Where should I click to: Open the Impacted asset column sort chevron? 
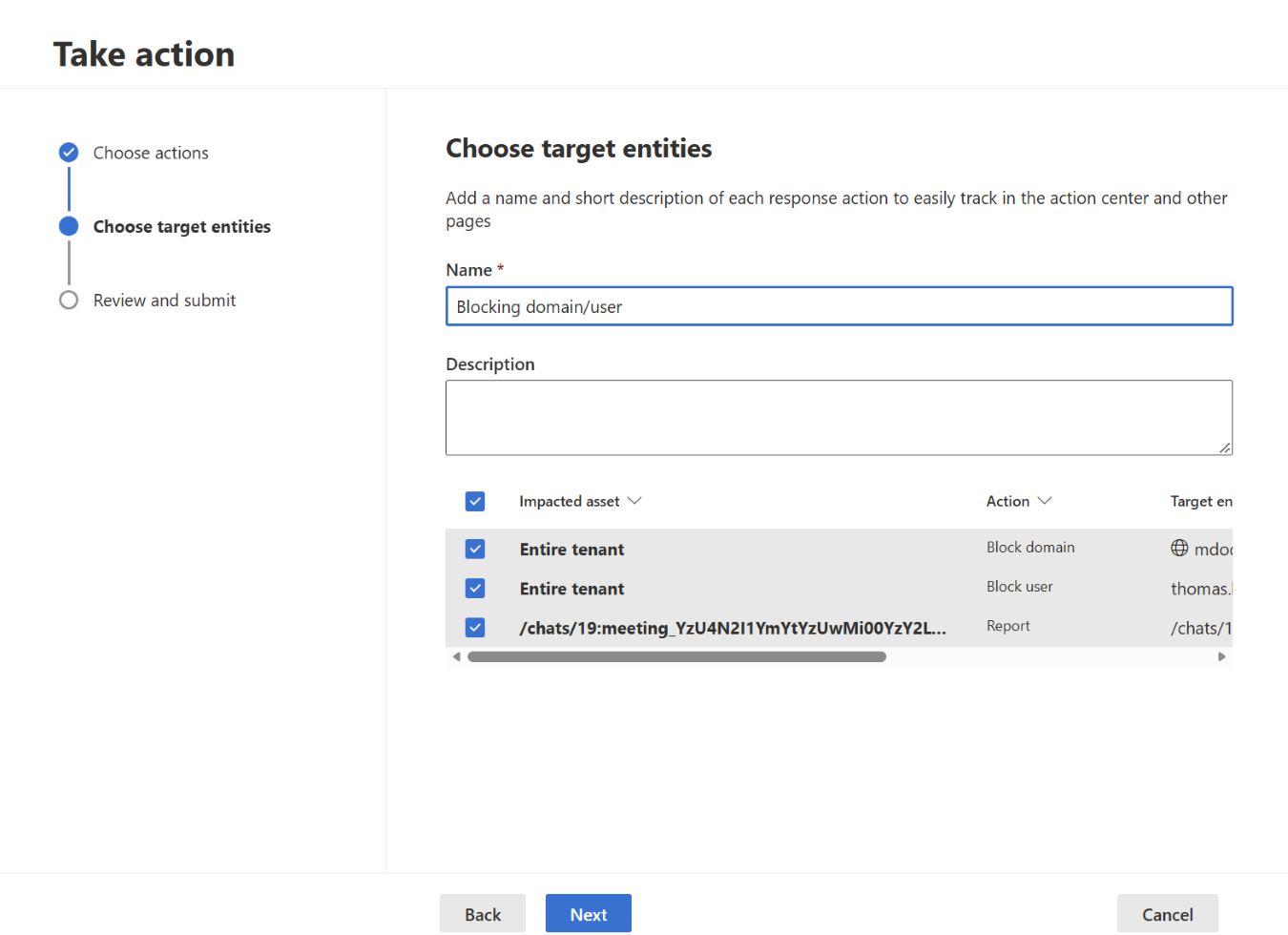tap(634, 501)
